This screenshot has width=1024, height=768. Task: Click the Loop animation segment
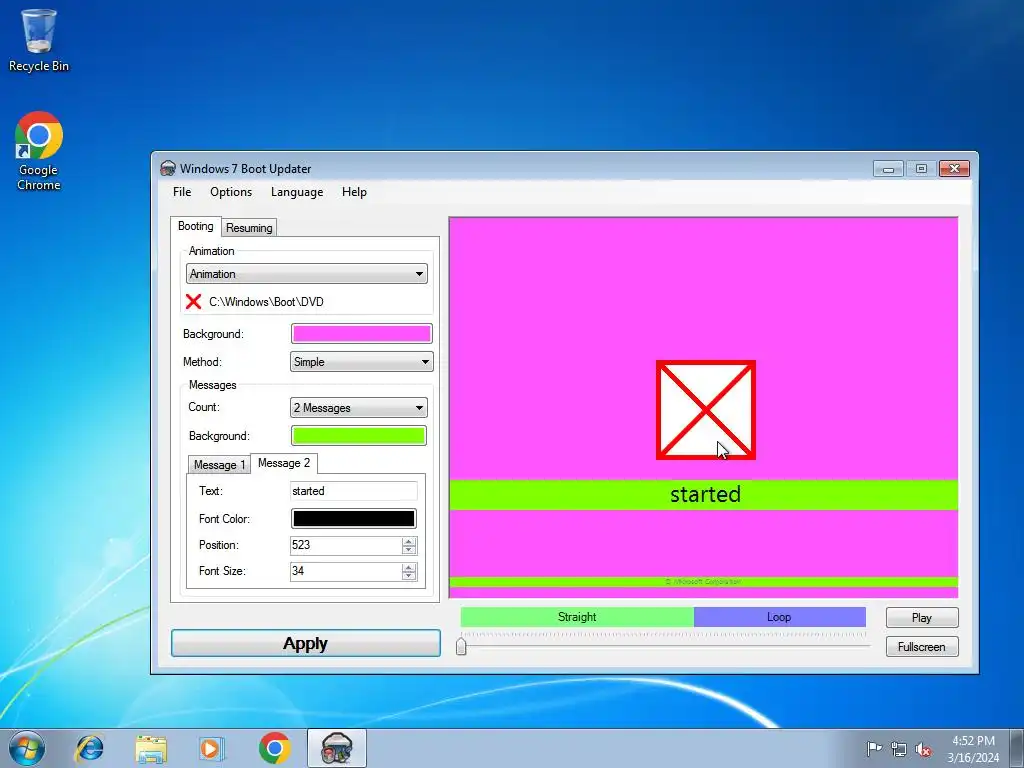tap(779, 617)
